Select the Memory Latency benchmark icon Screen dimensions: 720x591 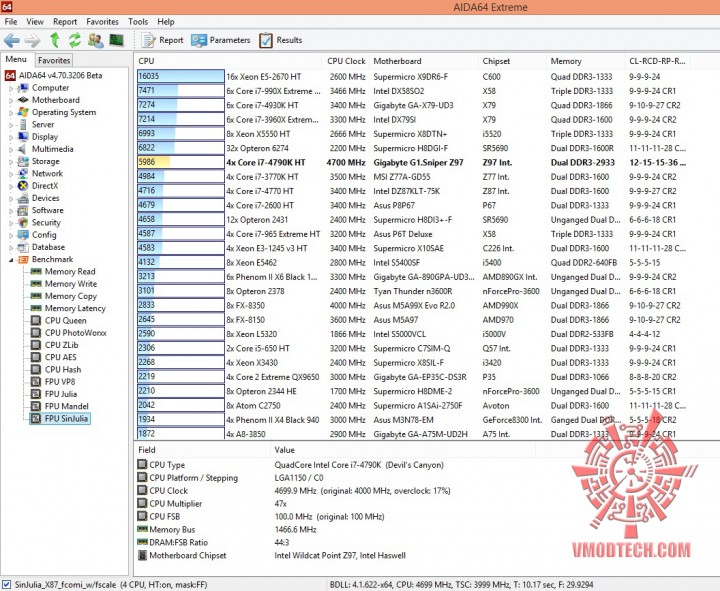pos(36,308)
